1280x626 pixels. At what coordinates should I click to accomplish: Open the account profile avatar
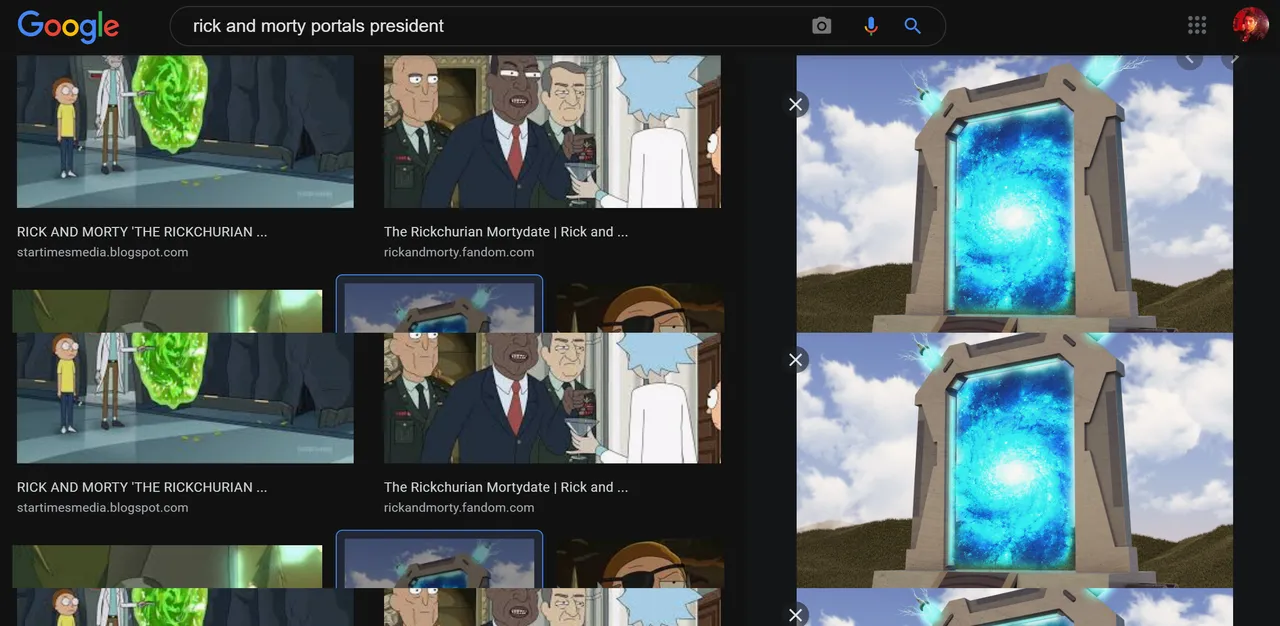[x=1251, y=25]
